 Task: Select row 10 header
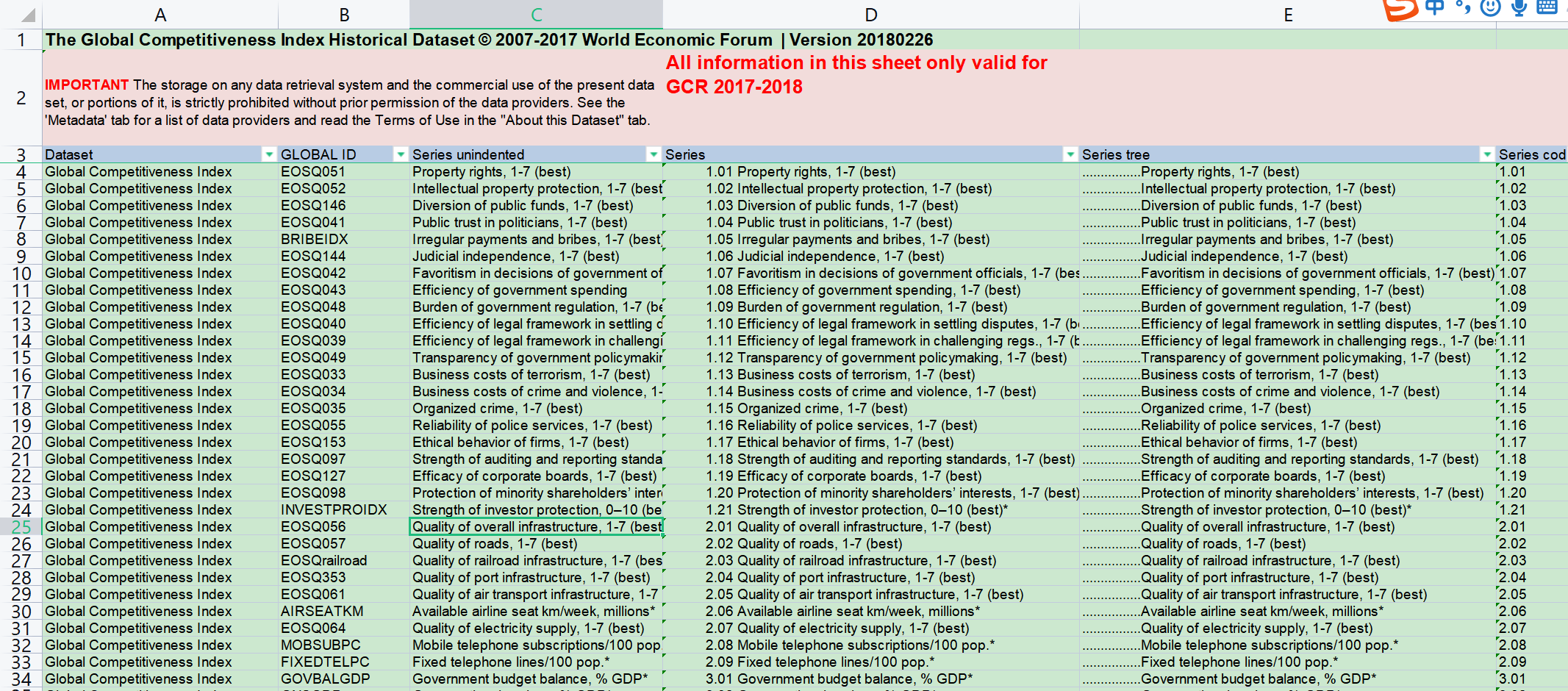click(21, 273)
